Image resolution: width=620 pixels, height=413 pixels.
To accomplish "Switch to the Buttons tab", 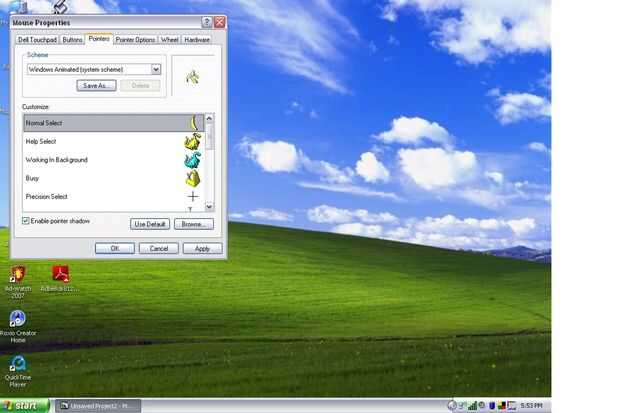I will 72,40.
